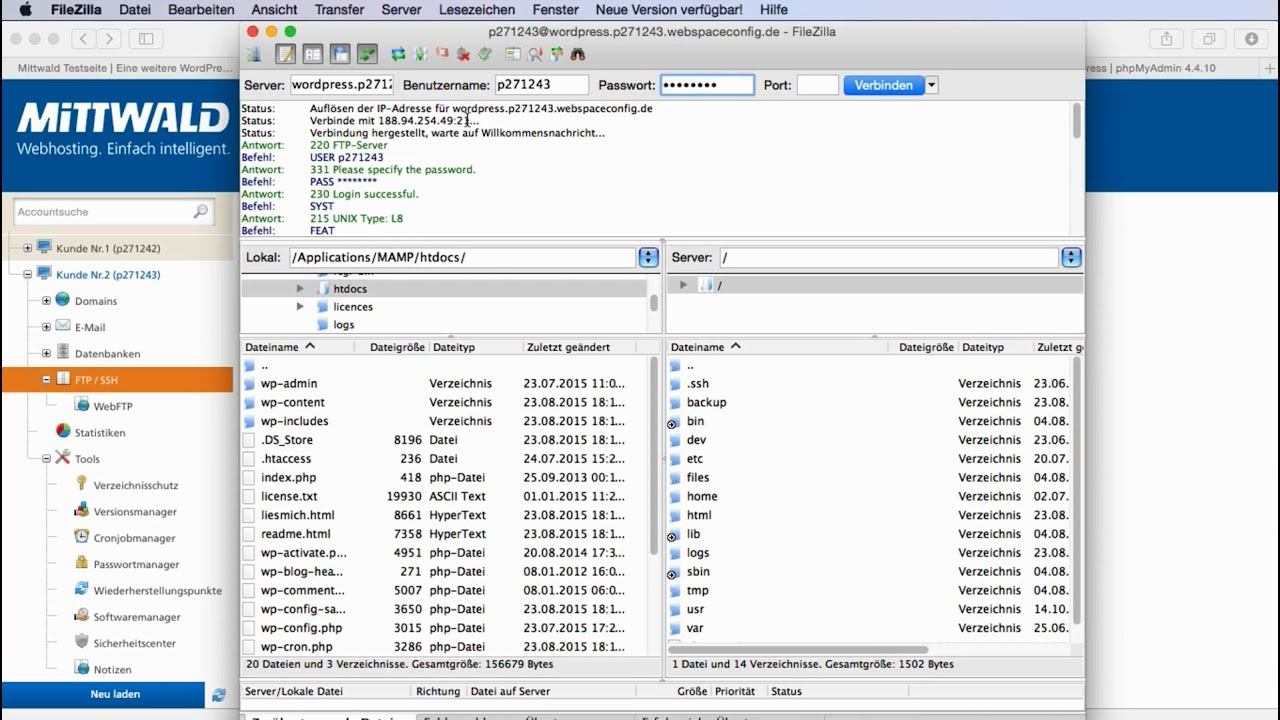The width and height of the screenshot is (1280, 720).
Task: Click the Wiederherstellungspunkte icon
Action: (x=82, y=589)
